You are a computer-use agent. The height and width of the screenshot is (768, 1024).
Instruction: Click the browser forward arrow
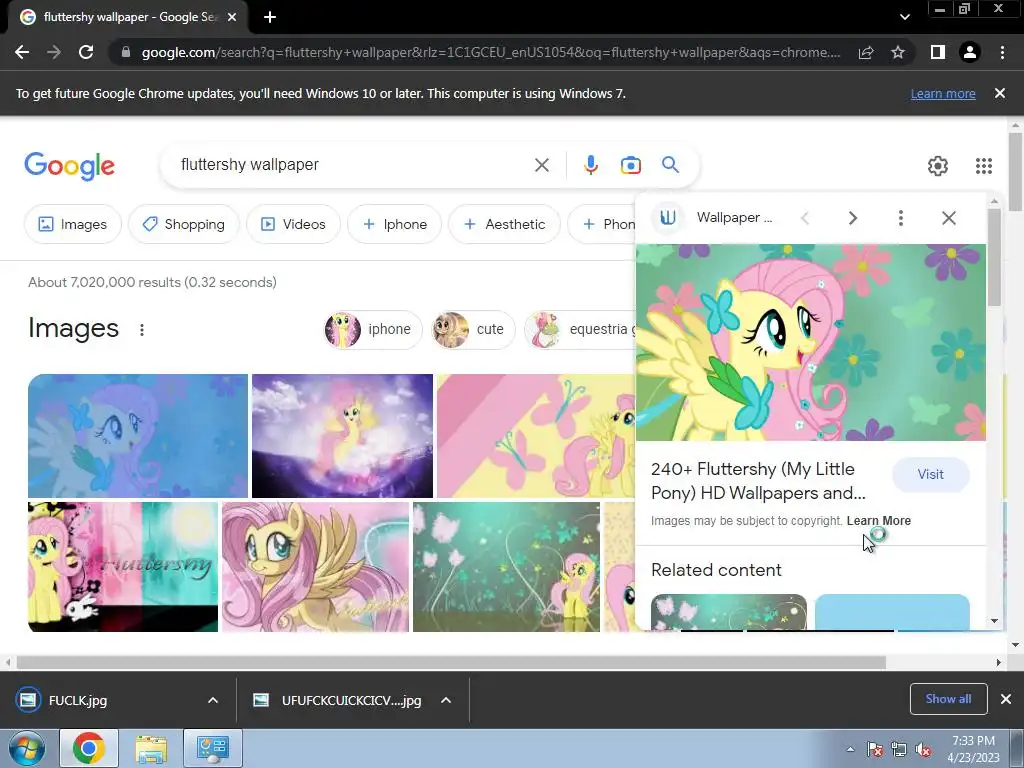click(54, 52)
